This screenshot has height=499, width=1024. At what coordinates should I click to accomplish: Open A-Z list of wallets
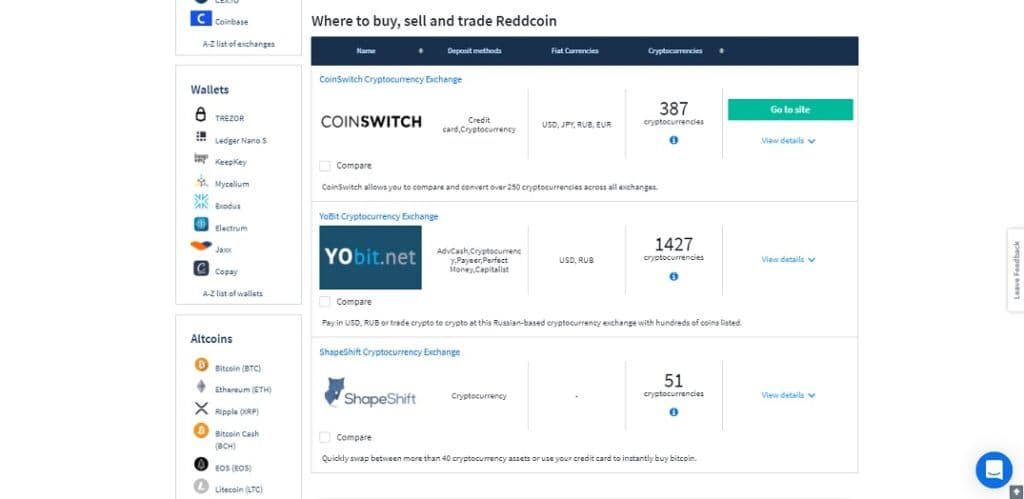(x=232, y=294)
